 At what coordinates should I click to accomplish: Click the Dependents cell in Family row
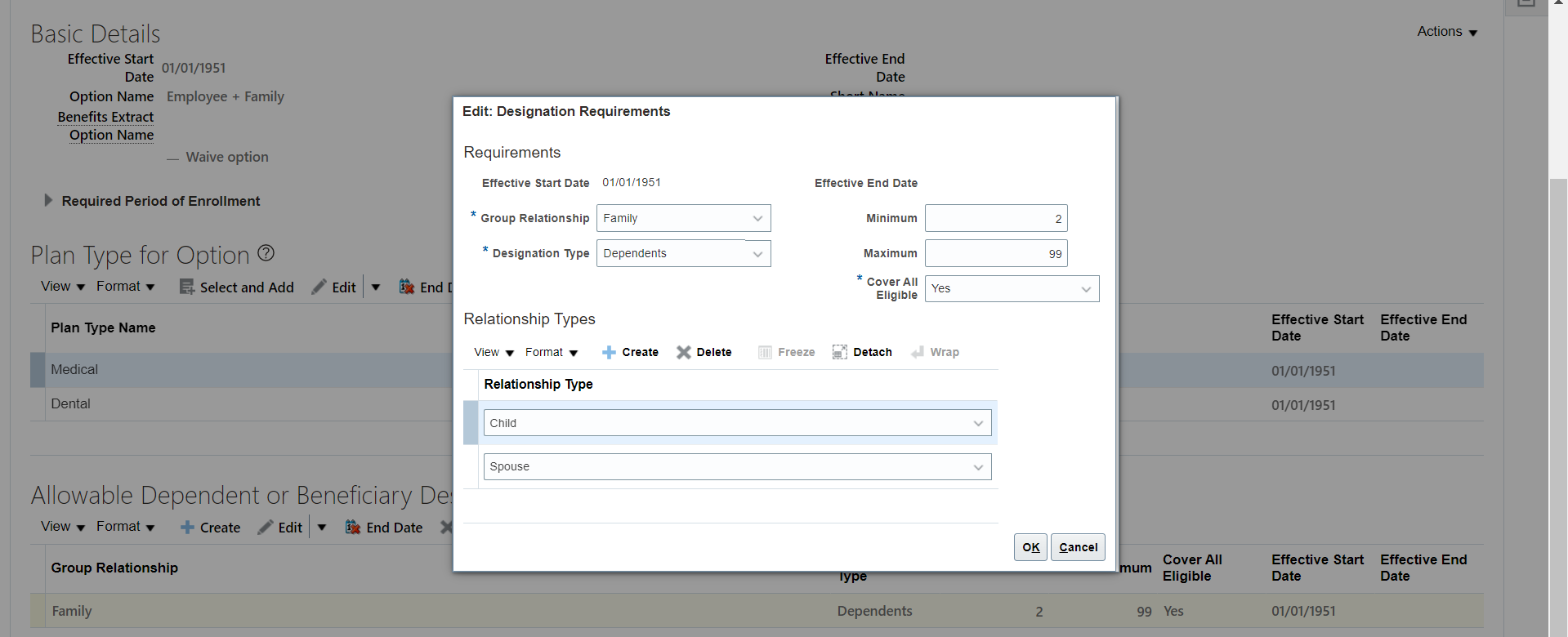click(874, 611)
